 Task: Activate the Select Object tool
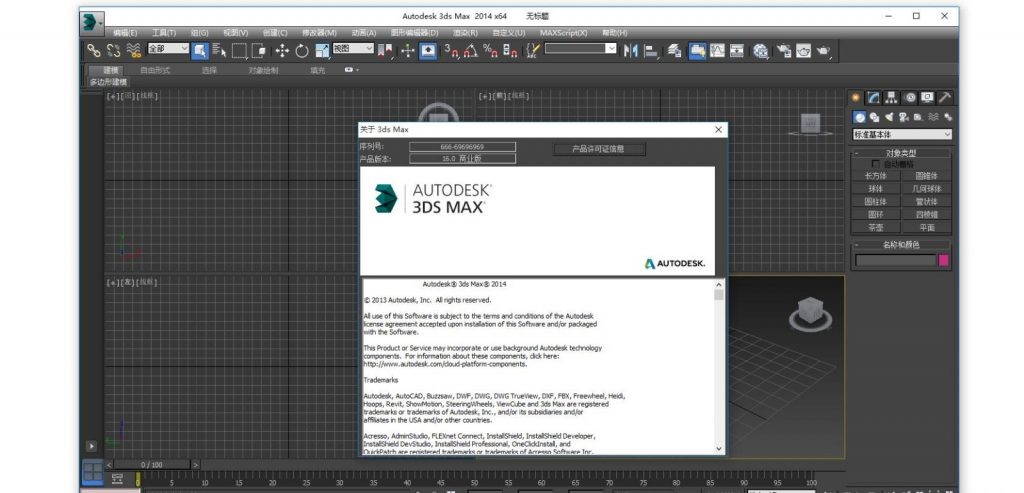tap(200, 50)
